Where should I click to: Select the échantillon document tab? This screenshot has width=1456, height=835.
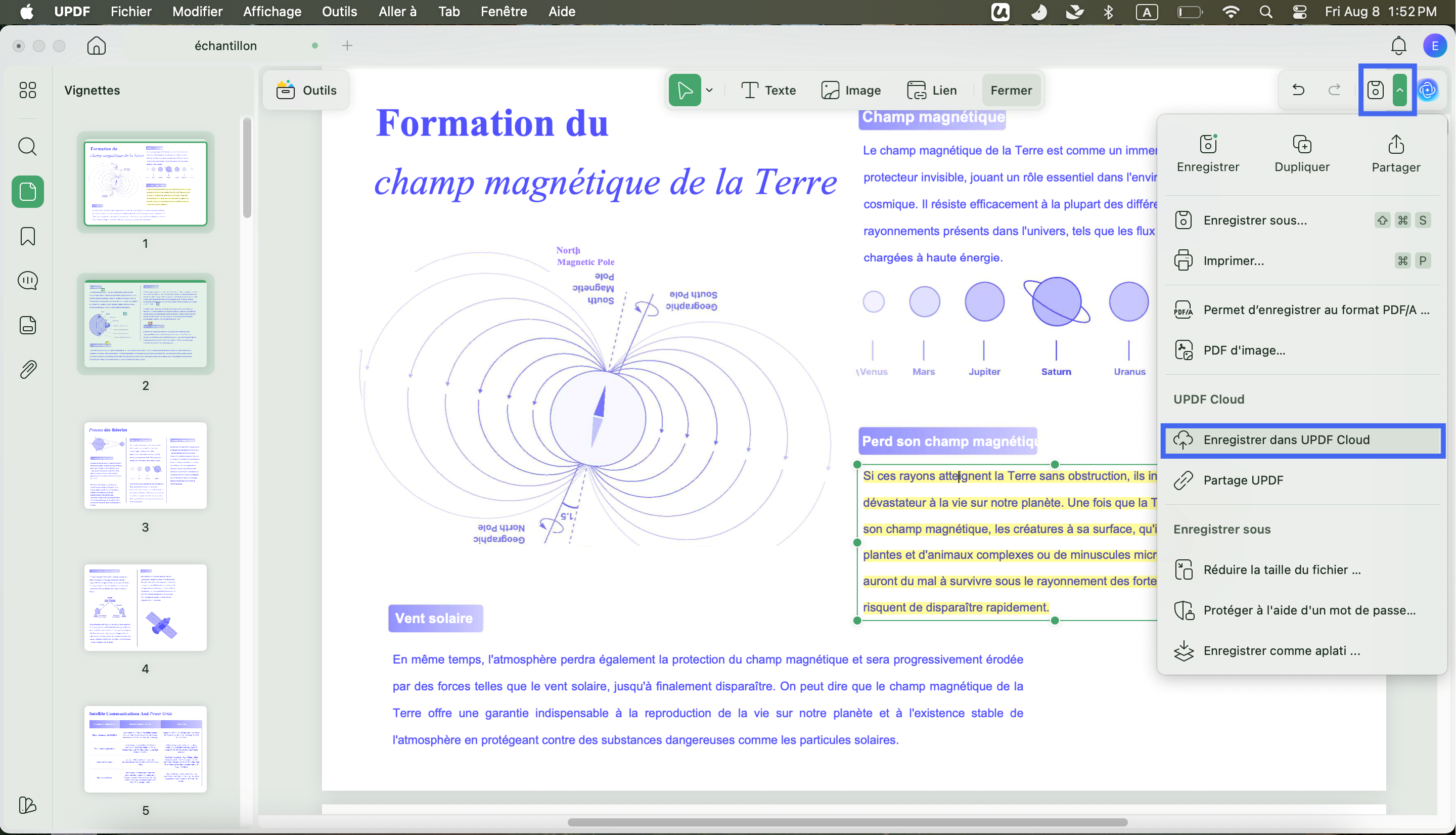(226, 46)
